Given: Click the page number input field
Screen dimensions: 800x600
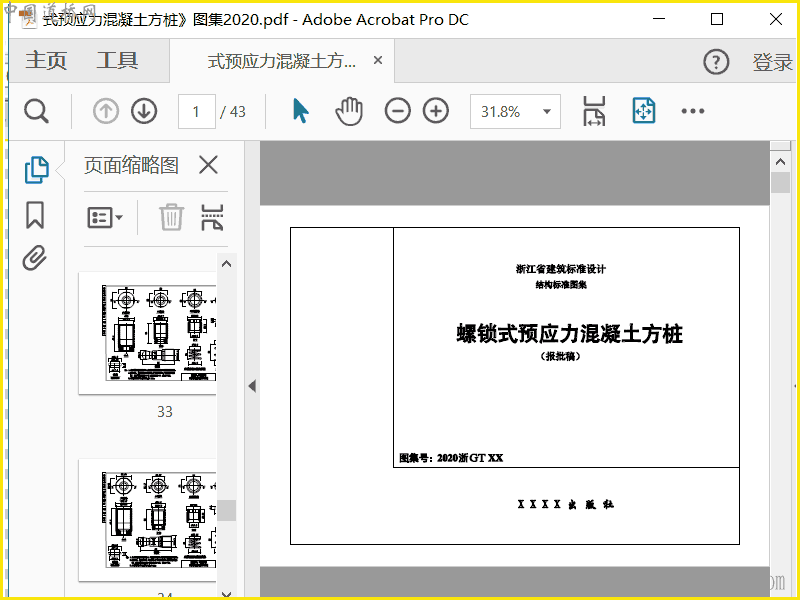Looking at the screenshot, I should pos(196,111).
